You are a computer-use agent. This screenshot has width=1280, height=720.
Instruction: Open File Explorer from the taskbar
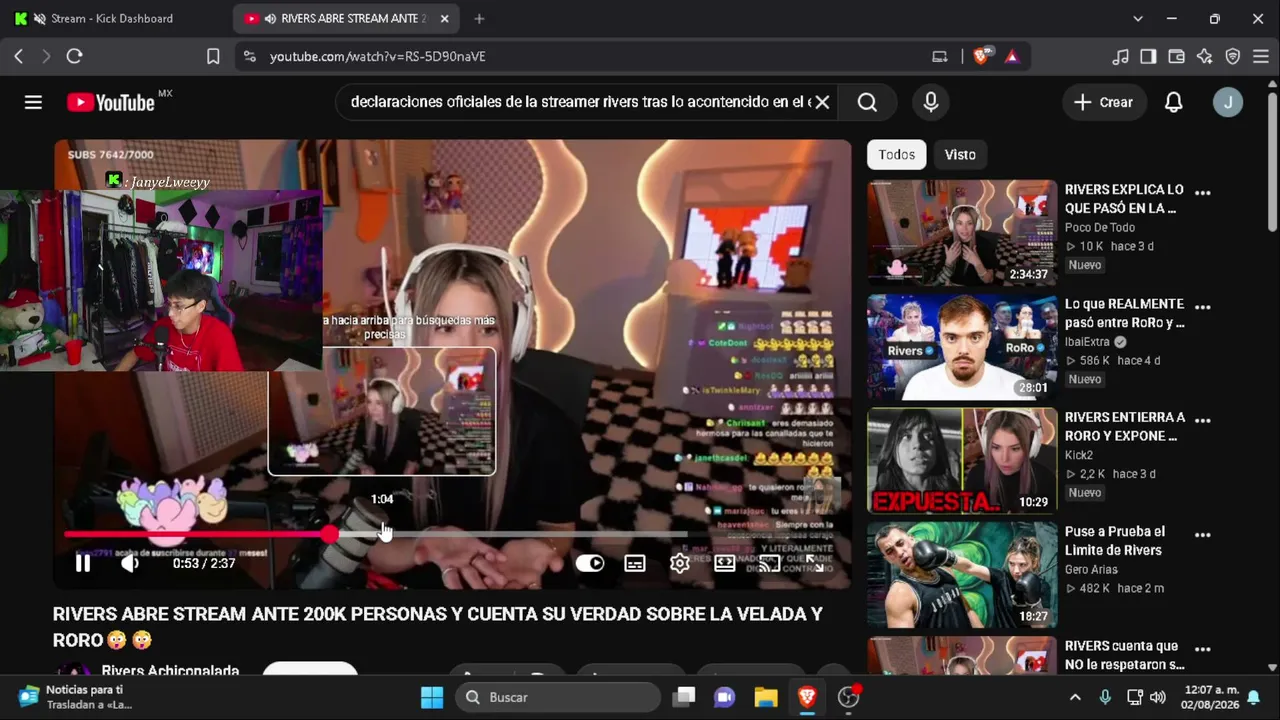[766, 697]
